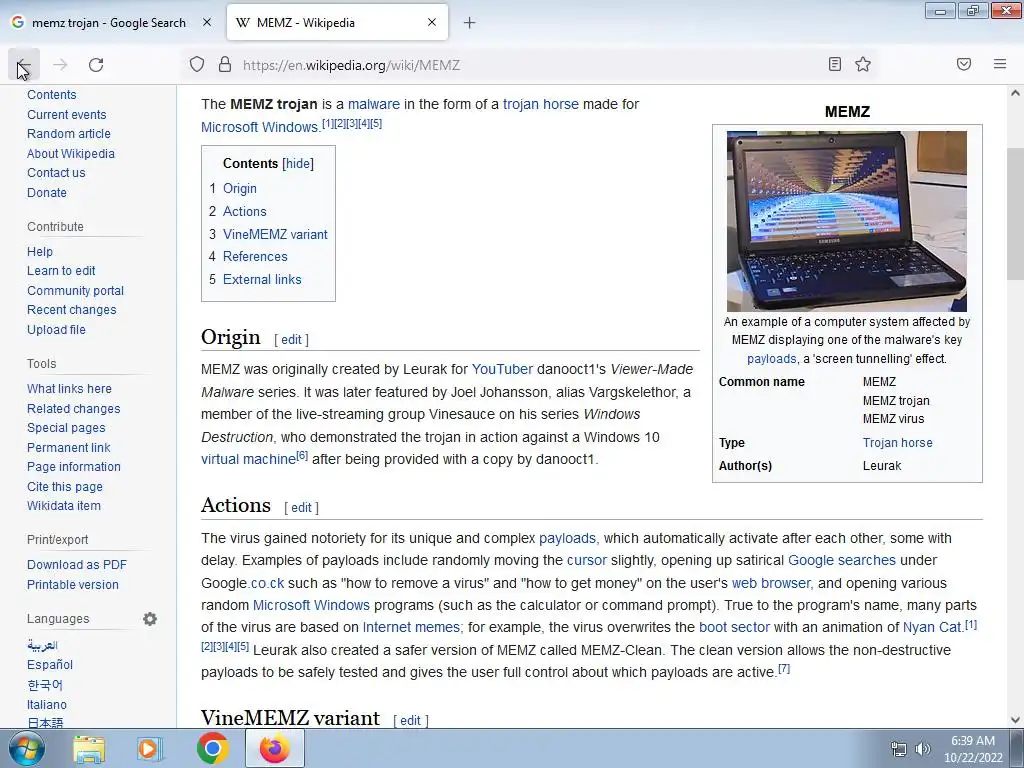Toggle reader view icon in address bar
Image resolution: width=1024 pixels, height=768 pixels.
tap(835, 64)
